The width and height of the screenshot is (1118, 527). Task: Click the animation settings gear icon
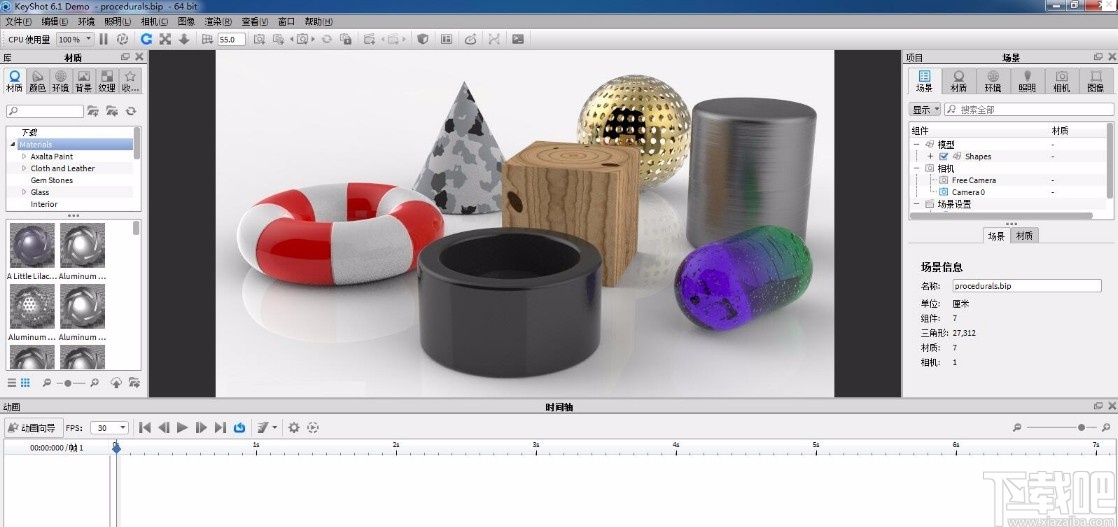point(294,427)
